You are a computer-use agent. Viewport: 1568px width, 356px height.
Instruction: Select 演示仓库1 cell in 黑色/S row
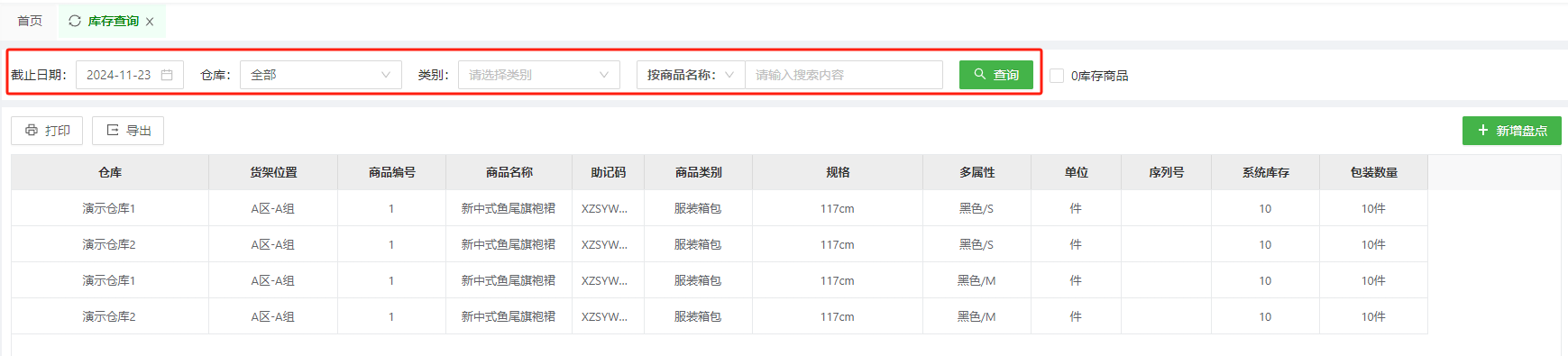coord(109,208)
